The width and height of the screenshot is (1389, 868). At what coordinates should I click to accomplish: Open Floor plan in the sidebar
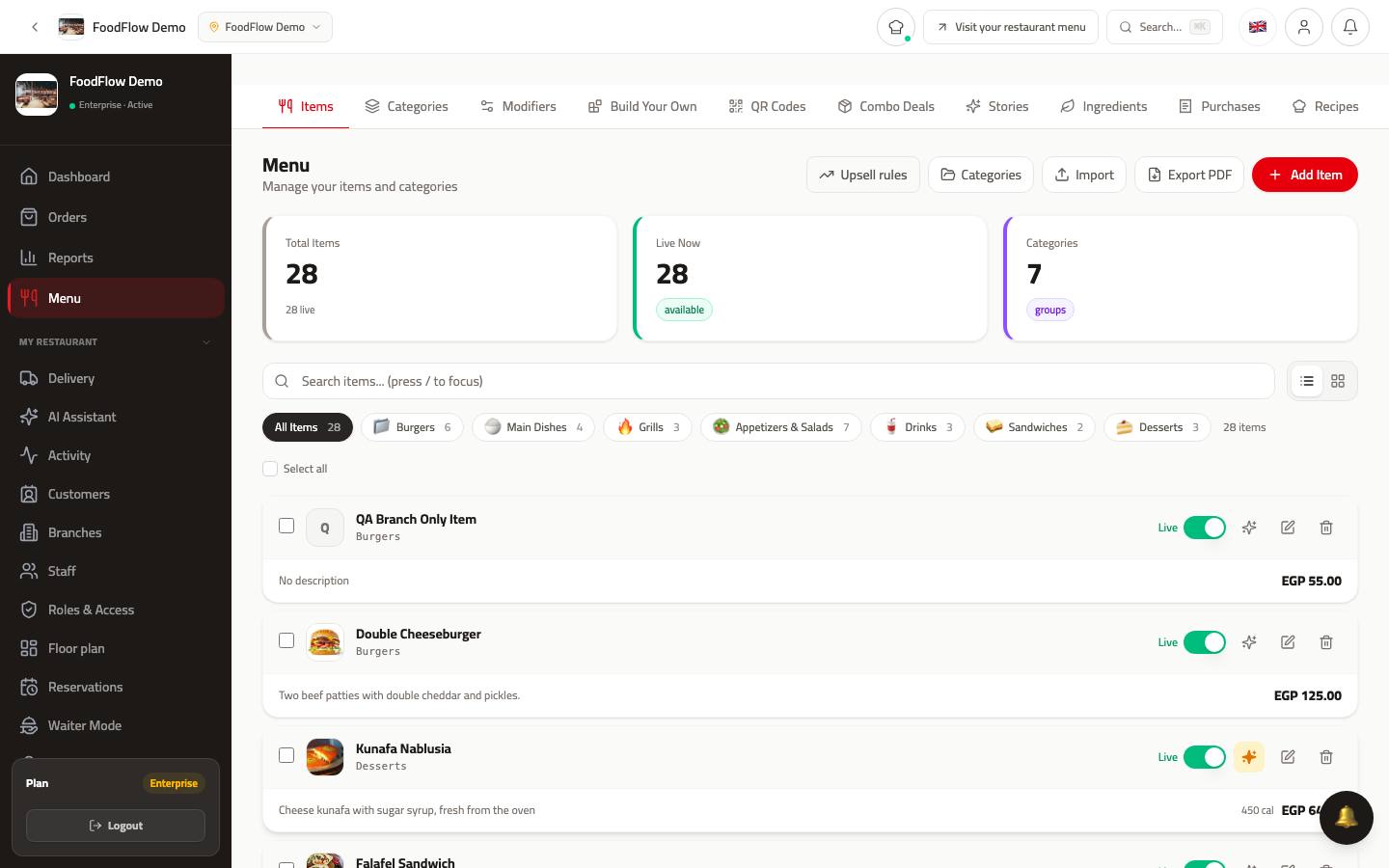[x=116, y=648]
